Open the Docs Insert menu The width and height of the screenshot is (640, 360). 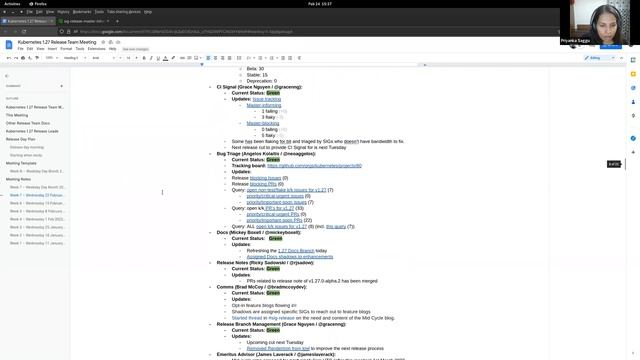point(52,49)
